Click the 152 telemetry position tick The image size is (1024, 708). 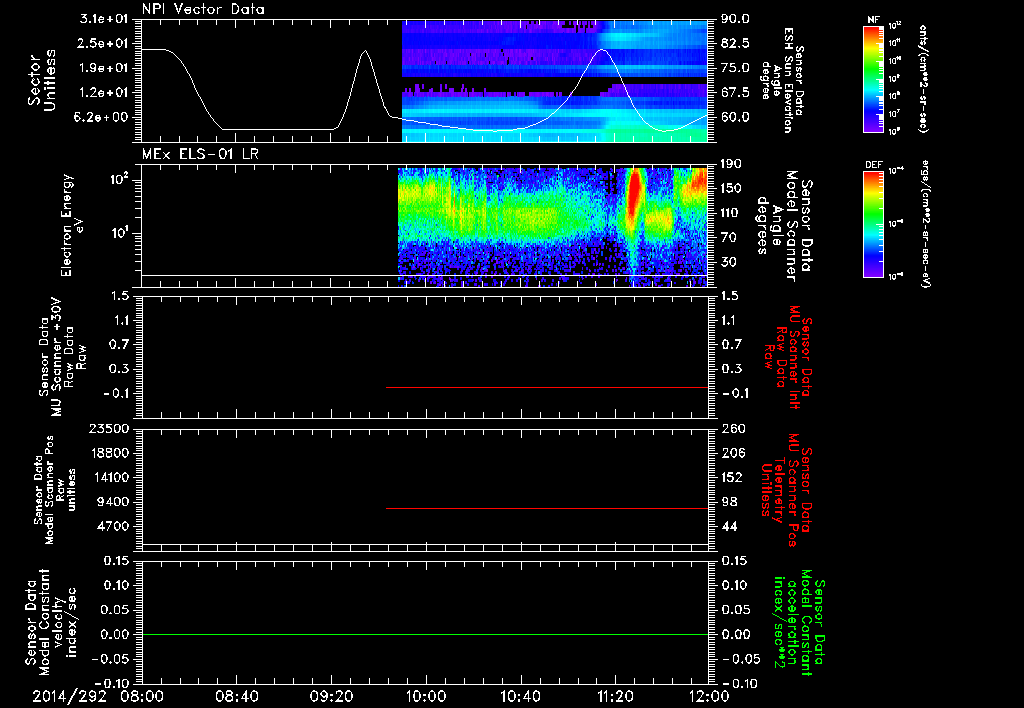(733, 477)
